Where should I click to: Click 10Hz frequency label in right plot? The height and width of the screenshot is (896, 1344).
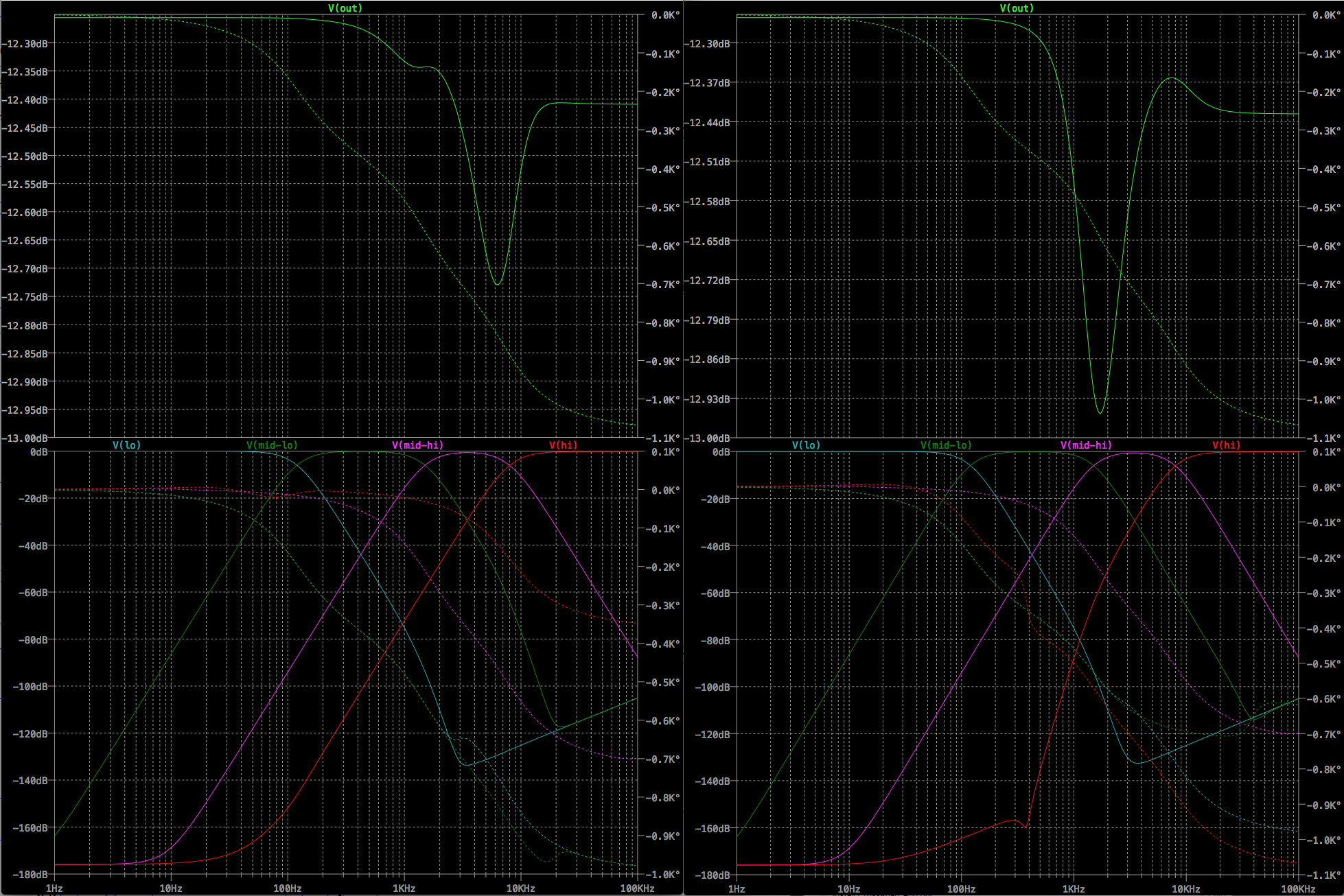(848, 888)
